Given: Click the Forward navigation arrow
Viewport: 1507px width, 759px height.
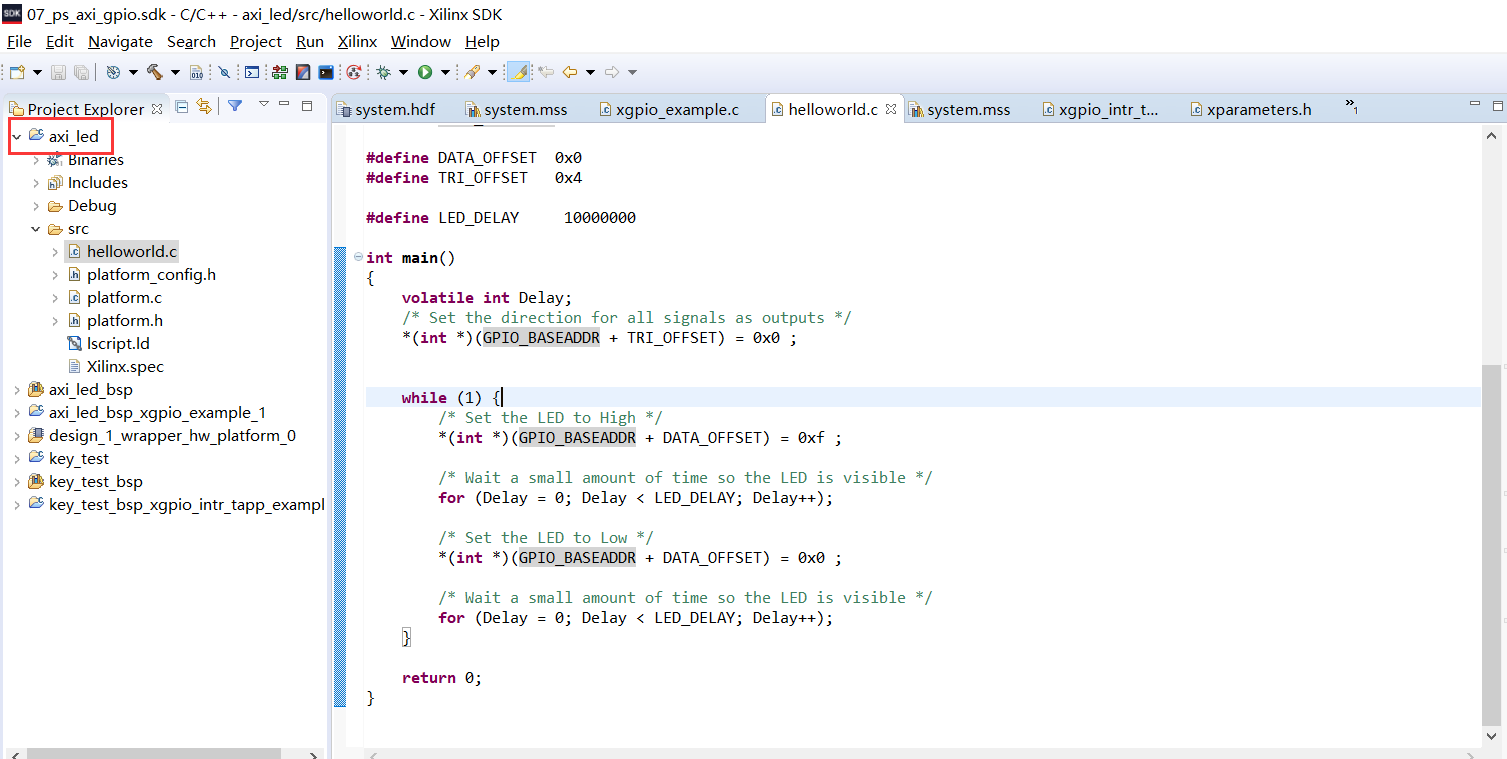Looking at the screenshot, I should (612, 72).
